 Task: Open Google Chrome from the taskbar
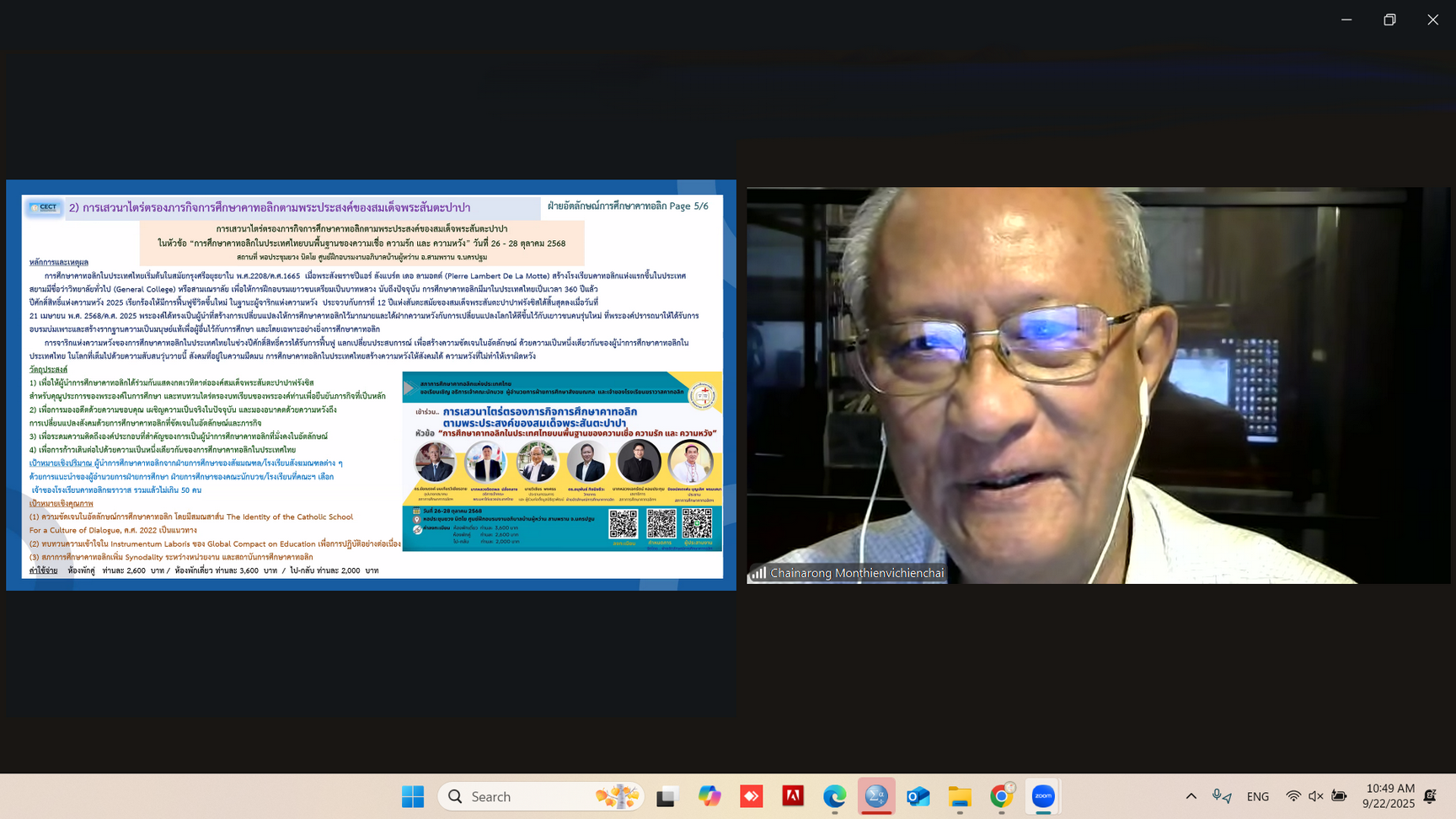(x=1001, y=796)
